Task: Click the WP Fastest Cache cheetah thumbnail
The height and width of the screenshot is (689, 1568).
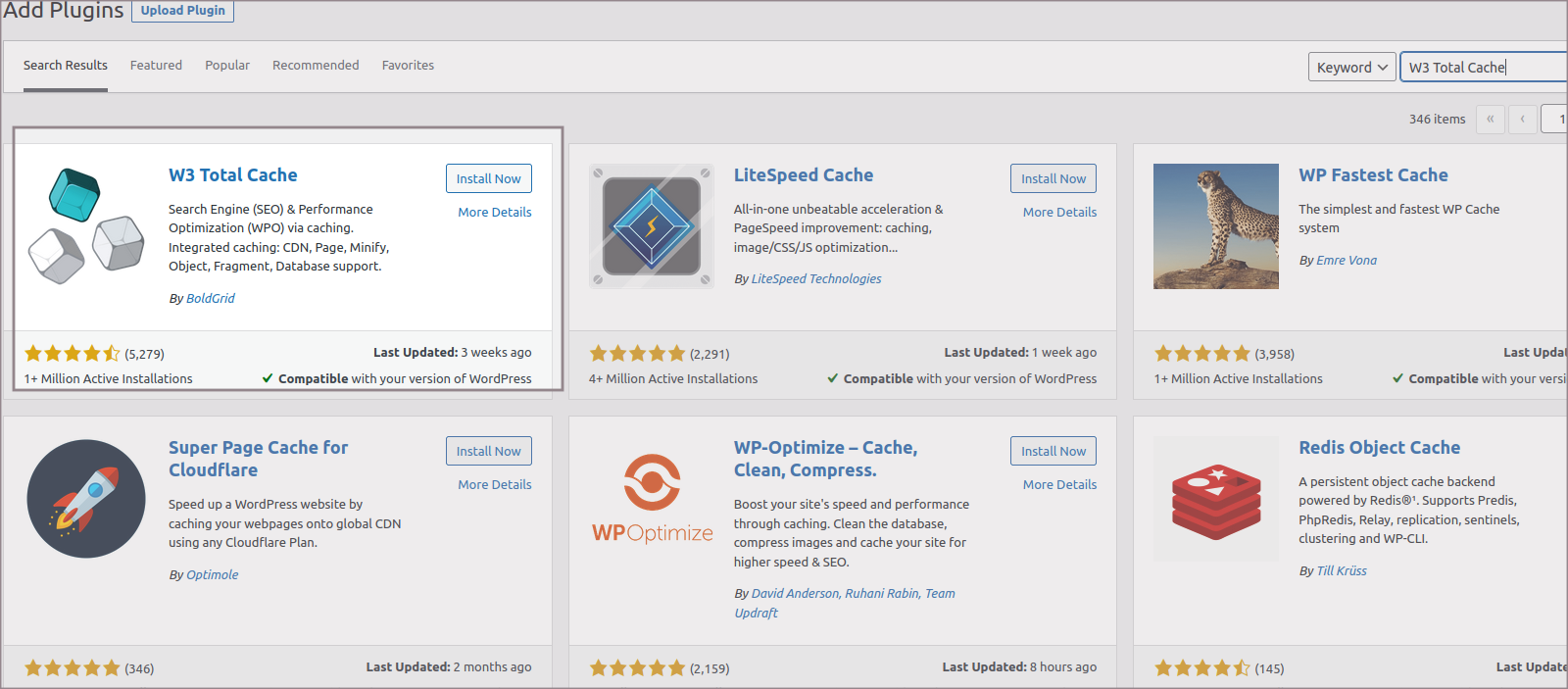Action: [1215, 226]
